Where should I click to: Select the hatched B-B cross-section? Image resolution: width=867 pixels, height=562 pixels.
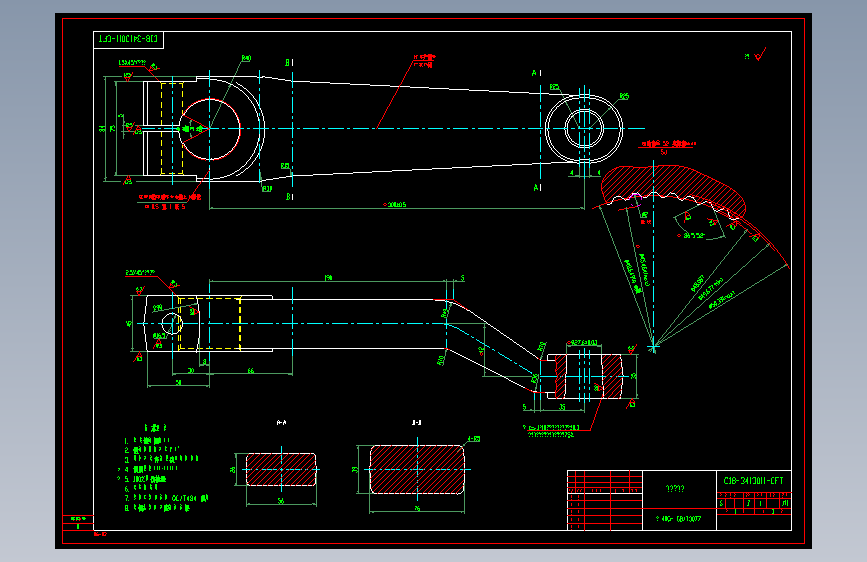coord(417,469)
